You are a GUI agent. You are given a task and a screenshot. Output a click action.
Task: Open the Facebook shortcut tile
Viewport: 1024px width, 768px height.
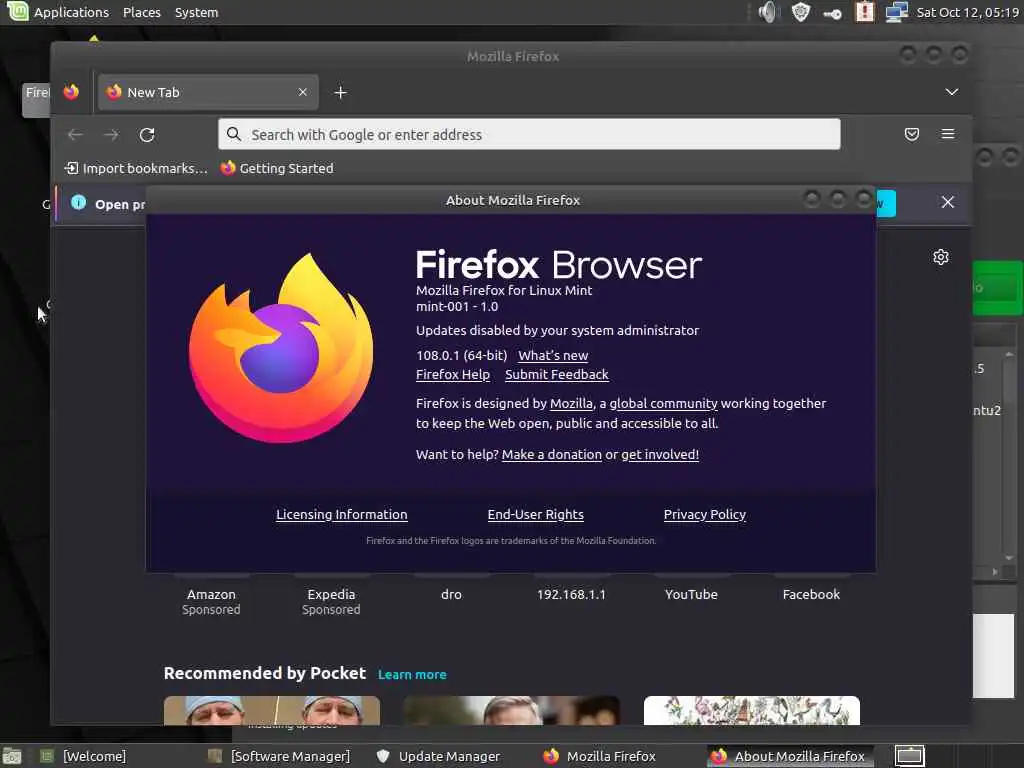pyautogui.click(x=811, y=594)
